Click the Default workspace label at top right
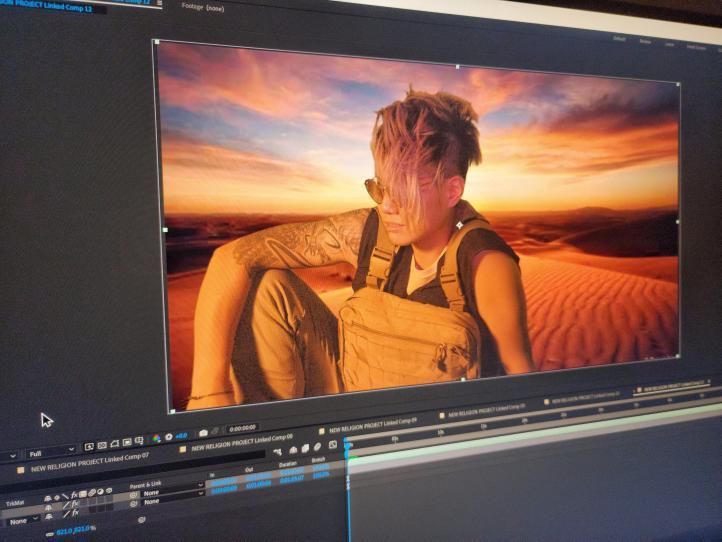 (x=617, y=40)
